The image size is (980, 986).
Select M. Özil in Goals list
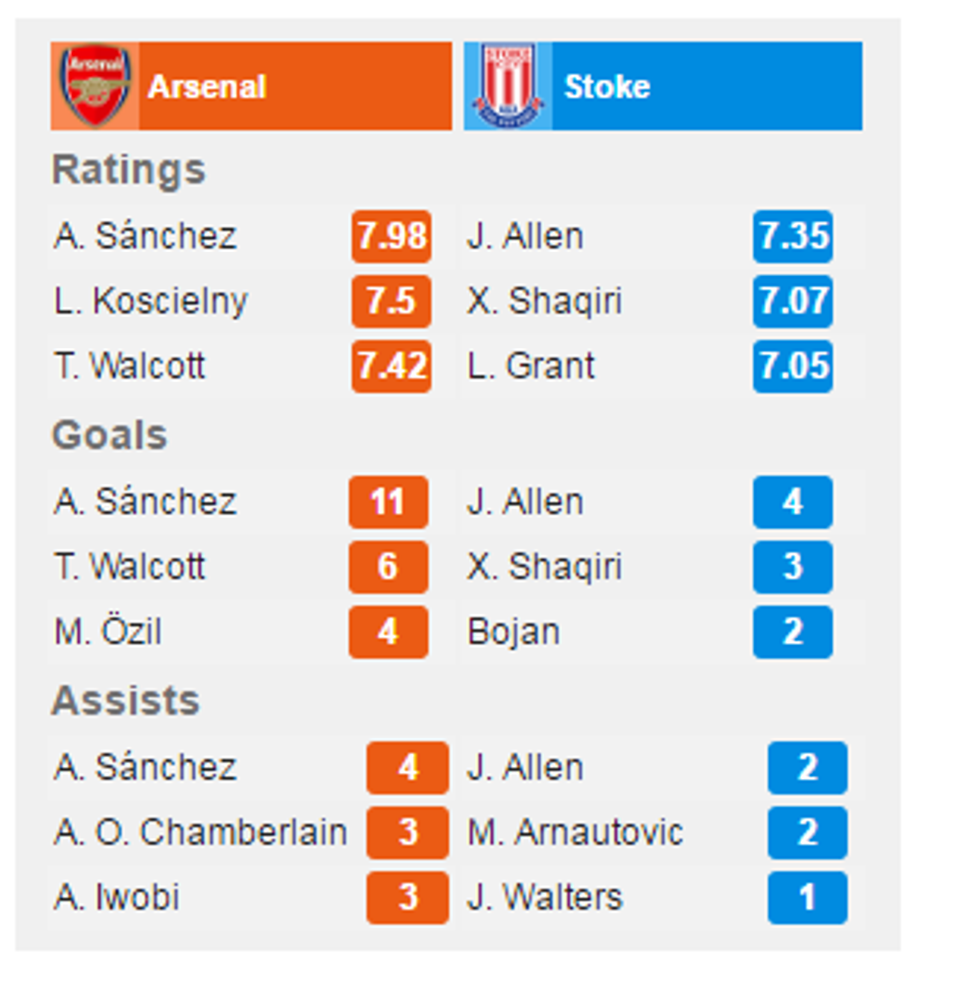coord(108,632)
